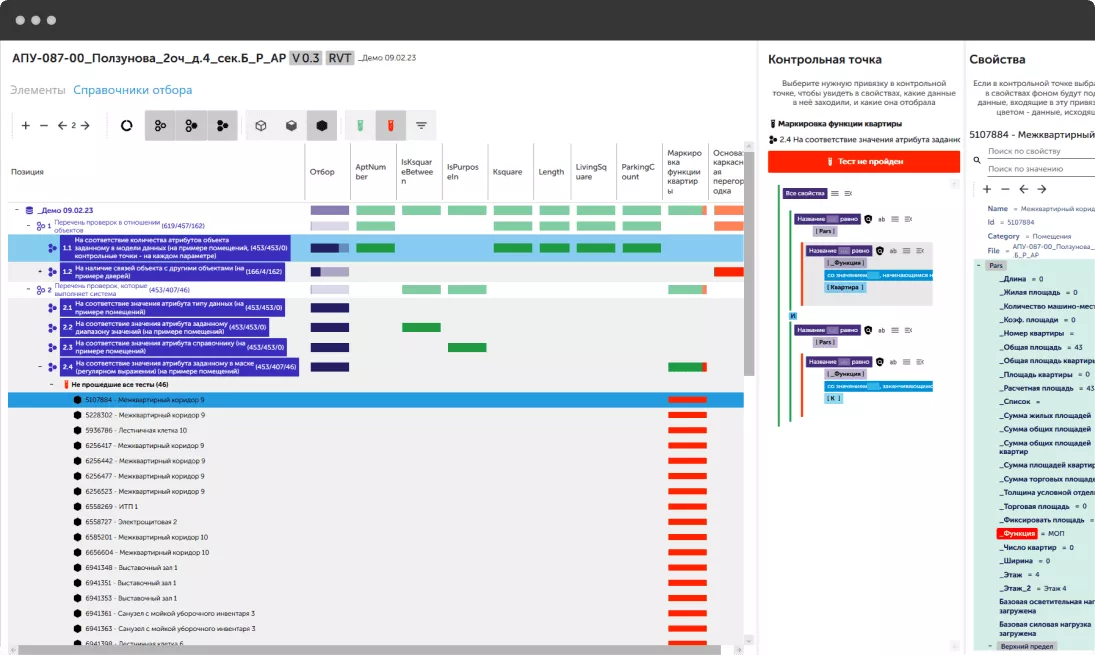The height and width of the screenshot is (655, 1095).
Task: Click the right arrow next level icon in main toolbar
Action: 86,126
